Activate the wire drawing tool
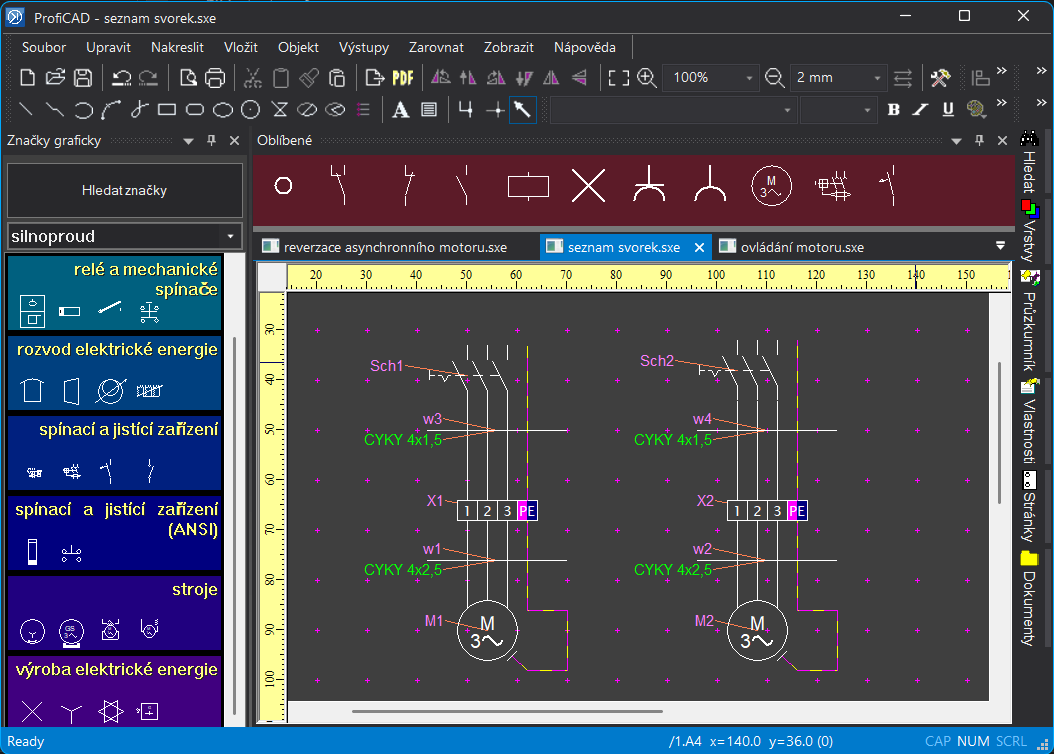This screenshot has width=1054, height=754. (x=465, y=110)
